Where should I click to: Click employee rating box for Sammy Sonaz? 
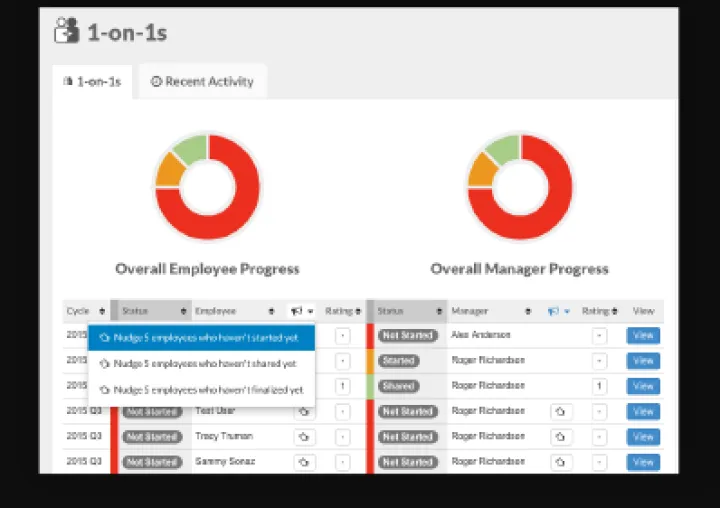click(343, 462)
